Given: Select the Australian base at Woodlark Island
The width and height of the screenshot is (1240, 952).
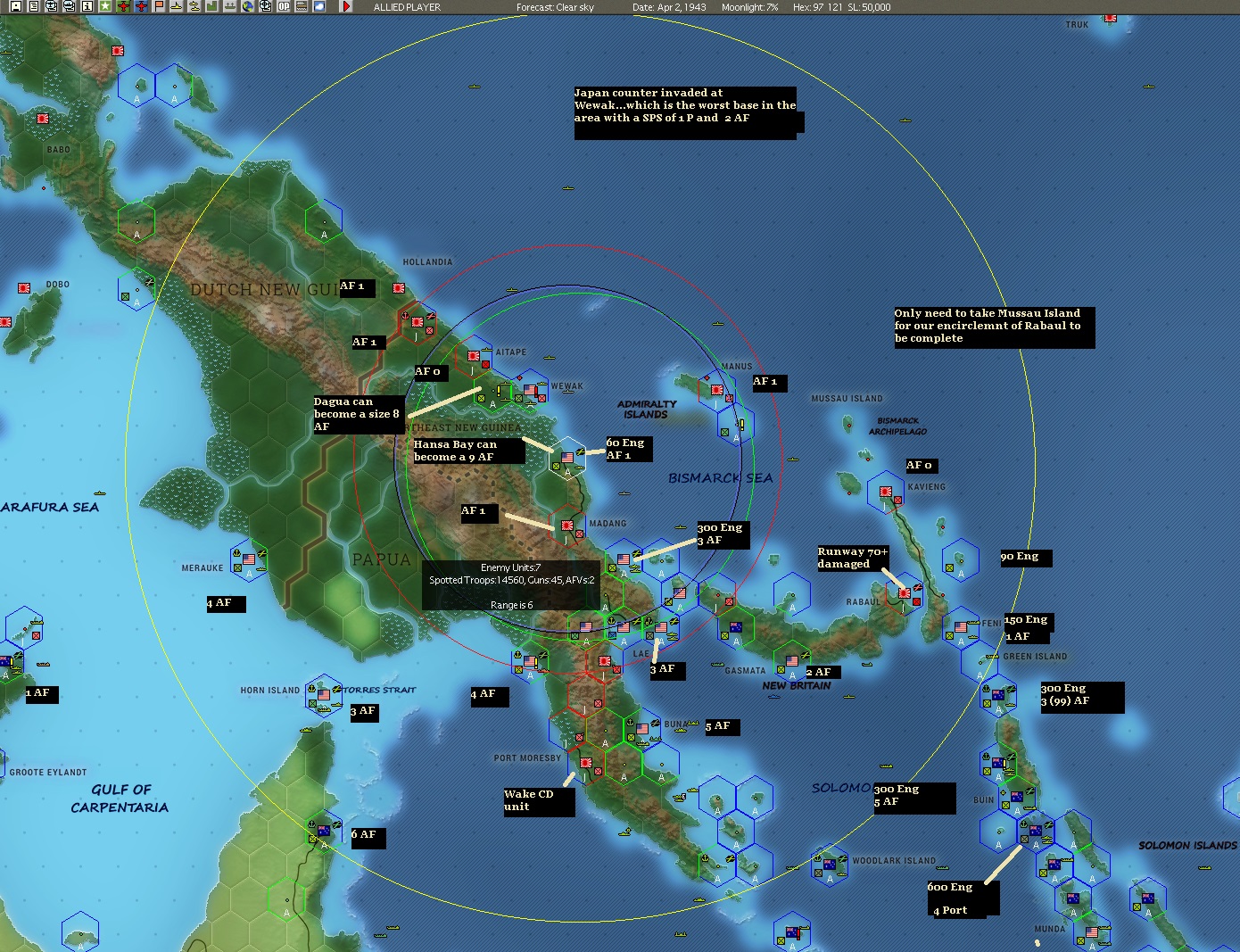Looking at the screenshot, I should click(830, 864).
